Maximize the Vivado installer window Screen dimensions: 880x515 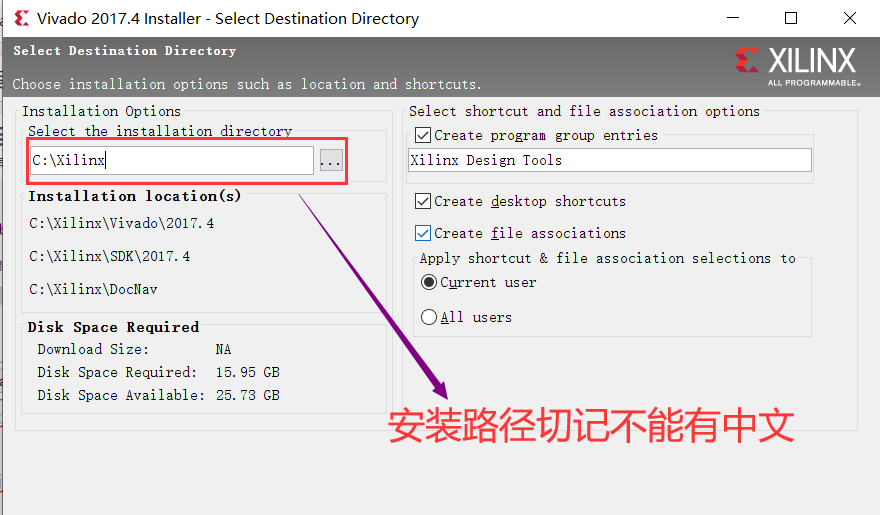pyautogui.click(x=791, y=18)
